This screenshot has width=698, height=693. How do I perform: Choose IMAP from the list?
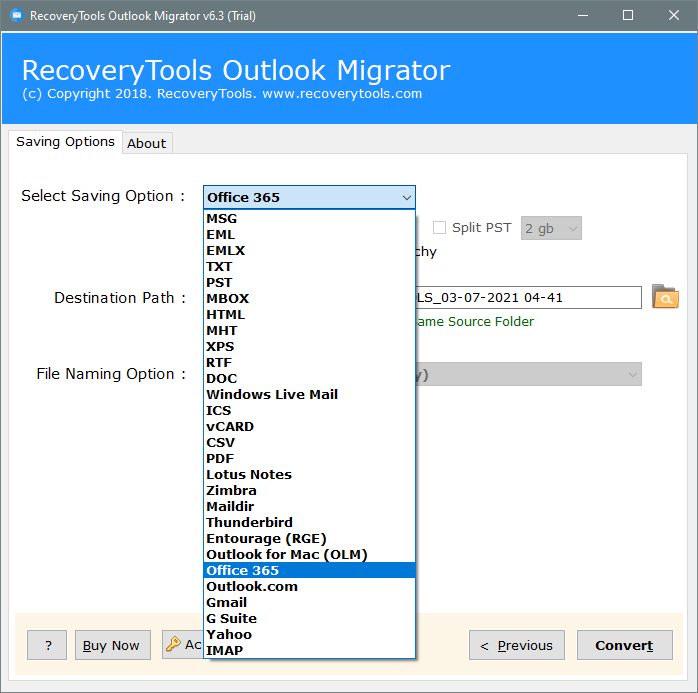pyautogui.click(x=309, y=651)
